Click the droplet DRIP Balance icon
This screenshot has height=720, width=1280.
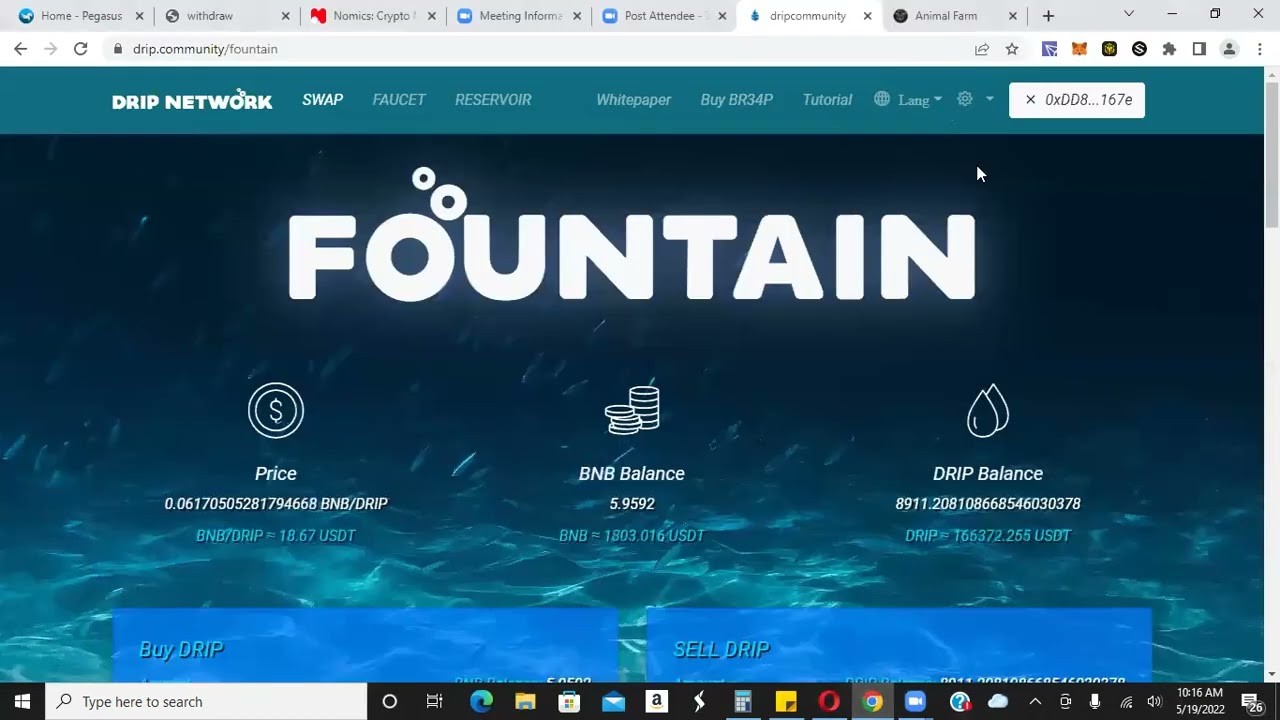tap(988, 410)
